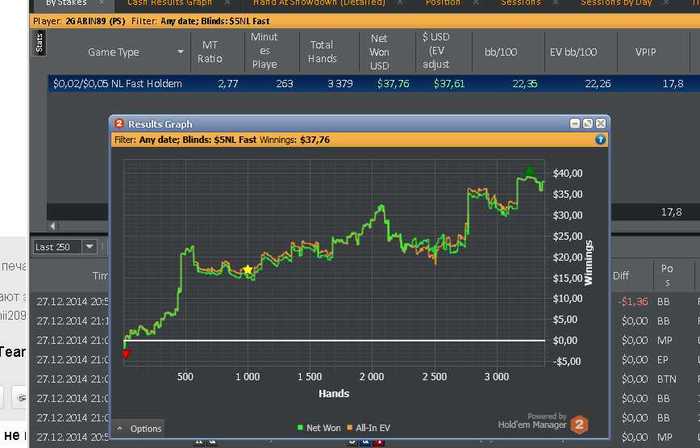Select the $0,02/$0,05 NL Fast Holdem row

(374, 83)
